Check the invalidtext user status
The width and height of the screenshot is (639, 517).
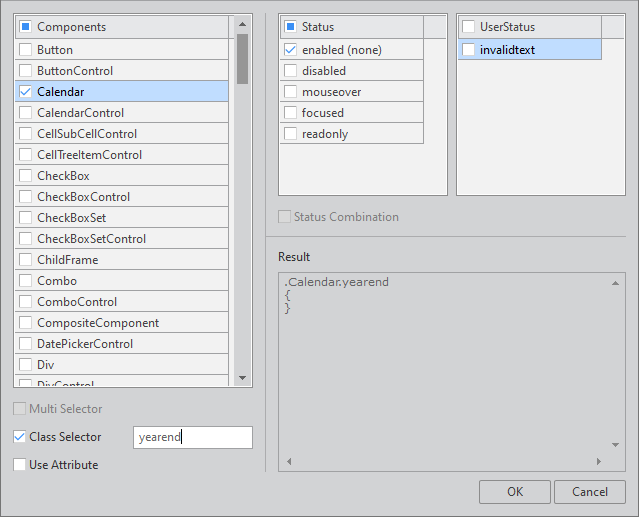468,49
